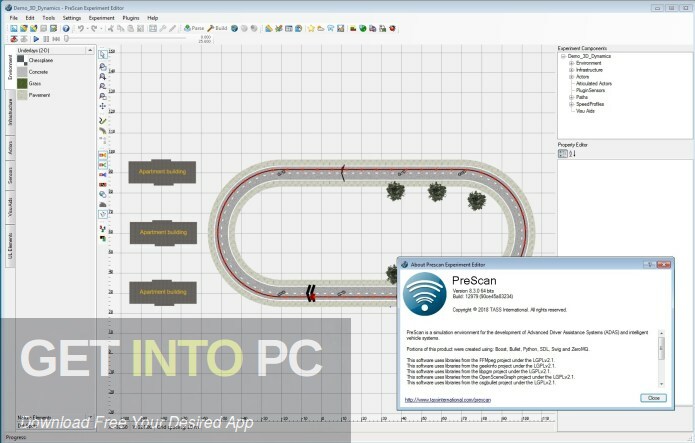This screenshot has height=443, width=695.
Task: Click the yellow star toolbar icon
Action: 311,28
